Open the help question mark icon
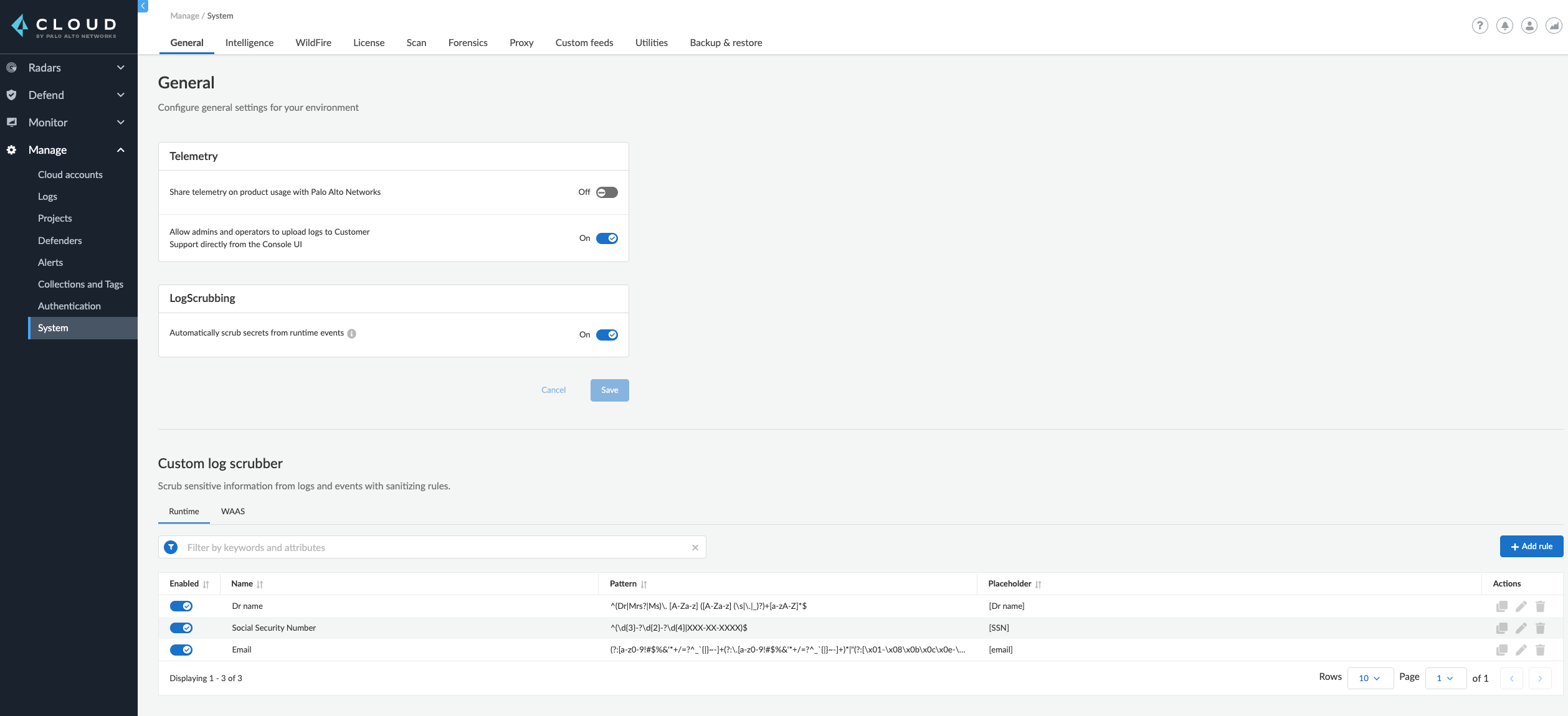This screenshot has height=716, width=1568. 1480,26
